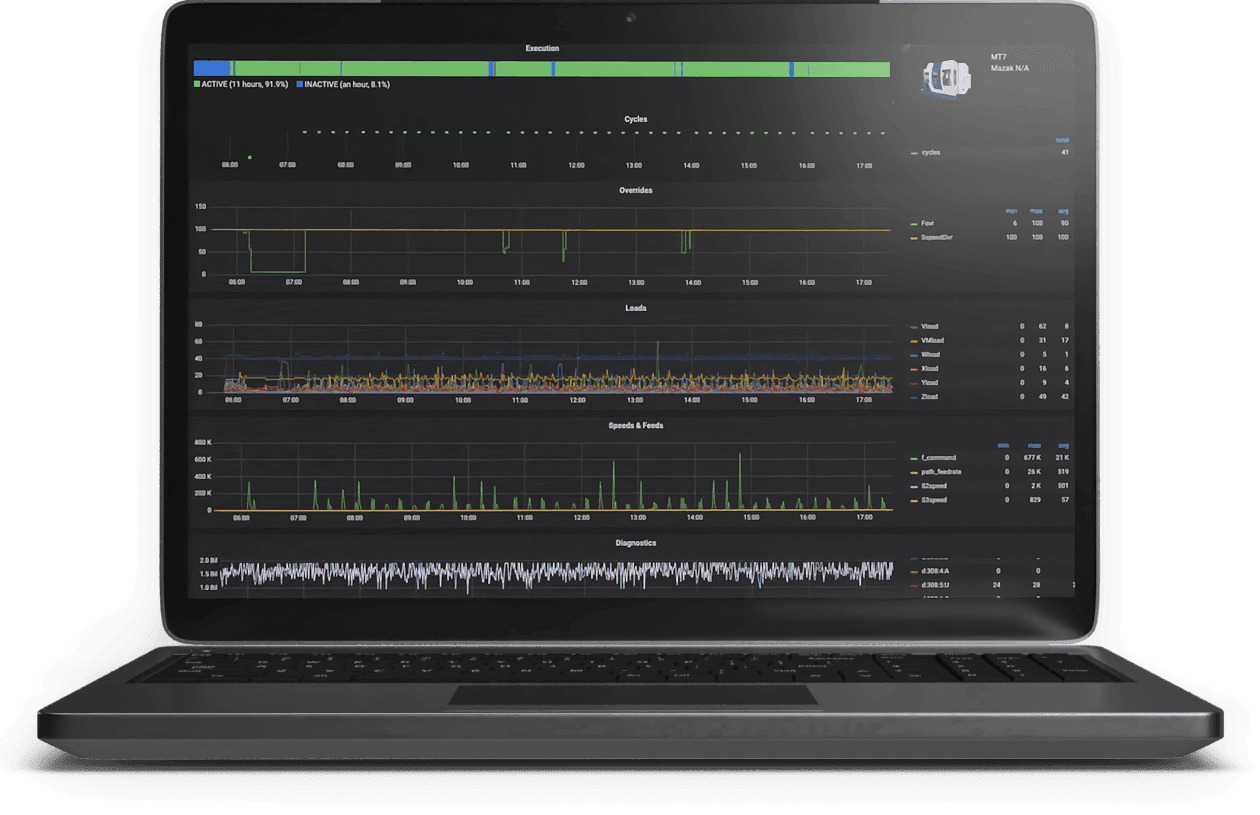
Task: Open the Loads panel title menu
Action: point(635,308)
